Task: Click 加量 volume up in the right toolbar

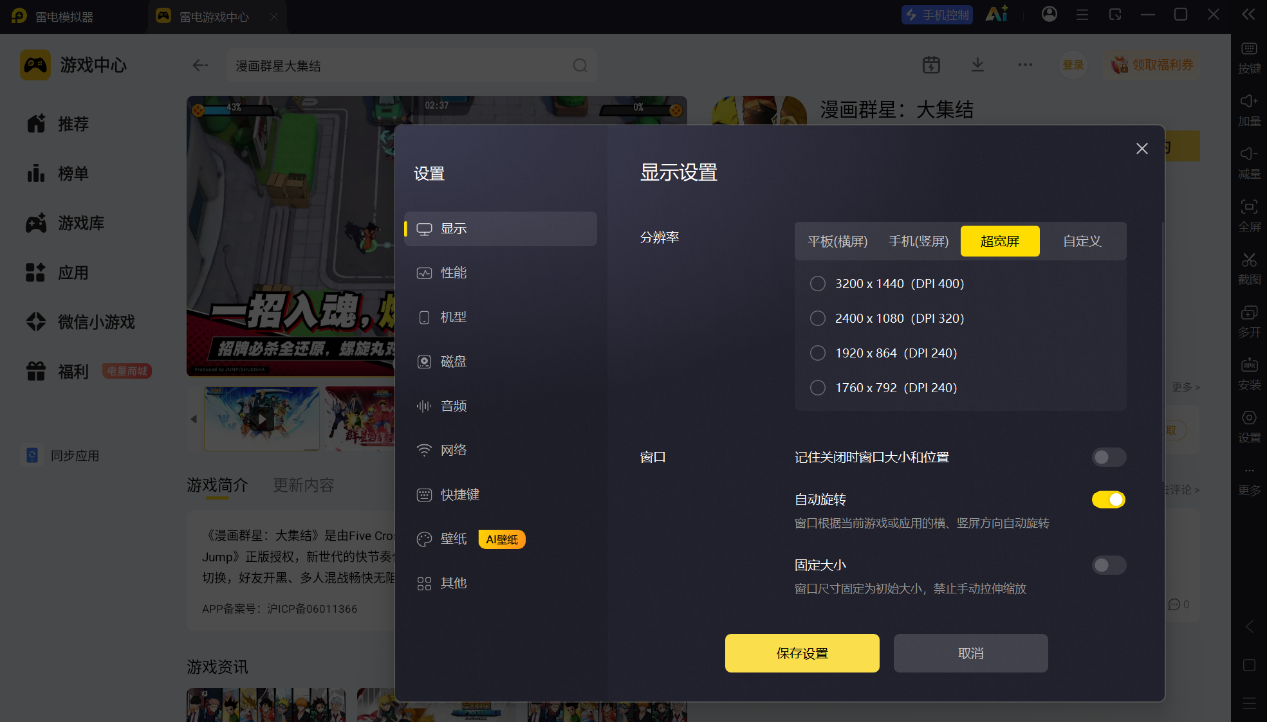Action: pyautogui.click(x=1249, y=110)
